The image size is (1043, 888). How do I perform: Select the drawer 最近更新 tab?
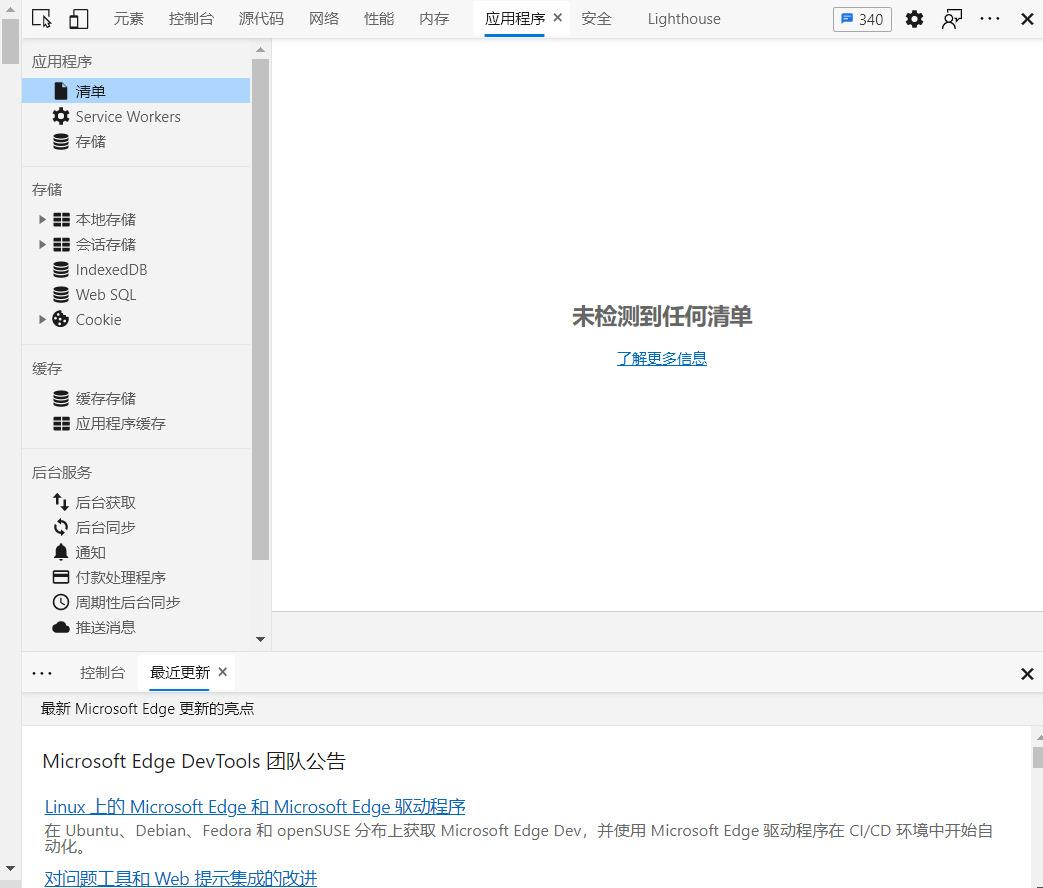(180, 672)
